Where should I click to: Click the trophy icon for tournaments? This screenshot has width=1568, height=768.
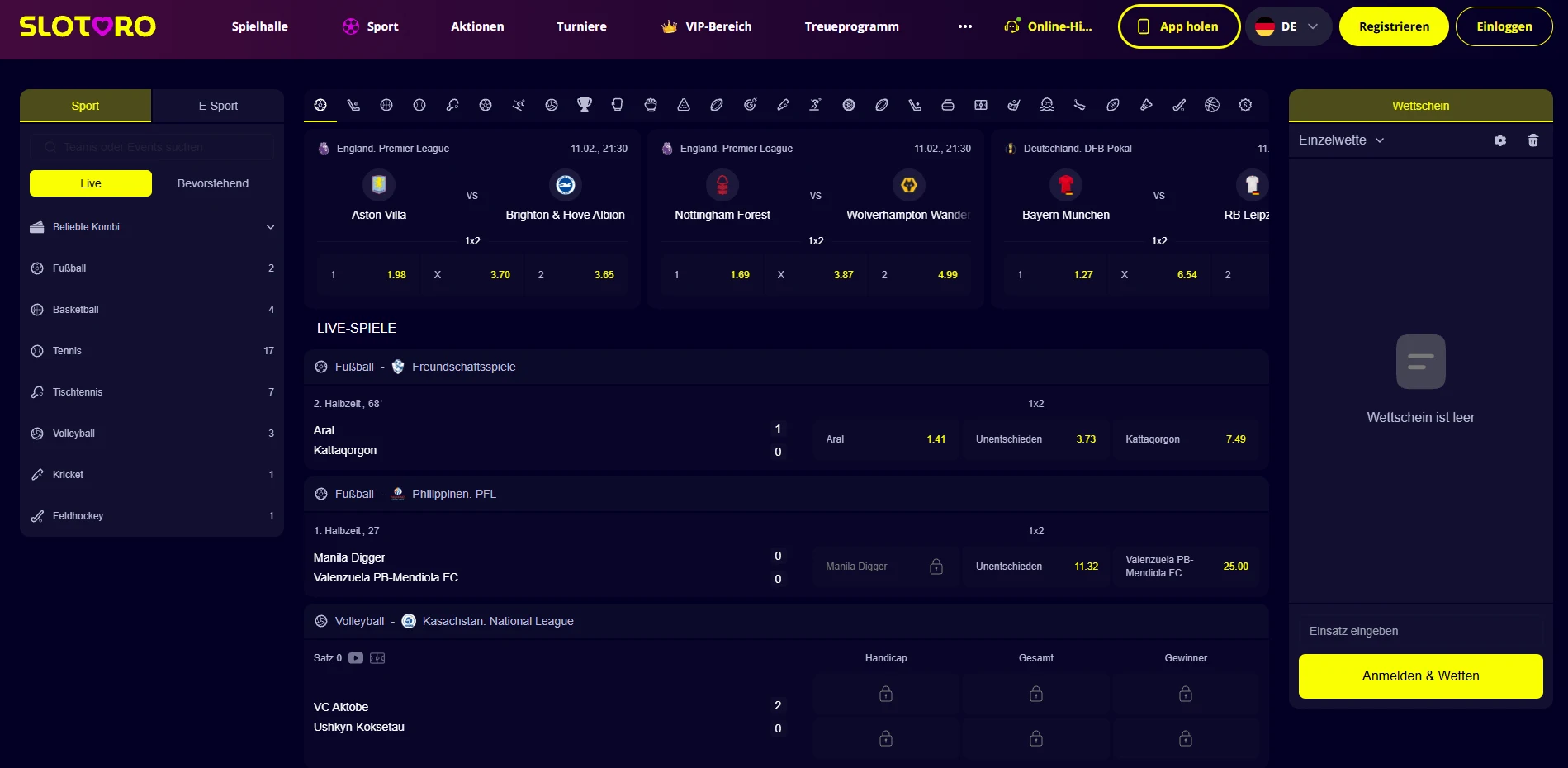click(x=585, y=105)
